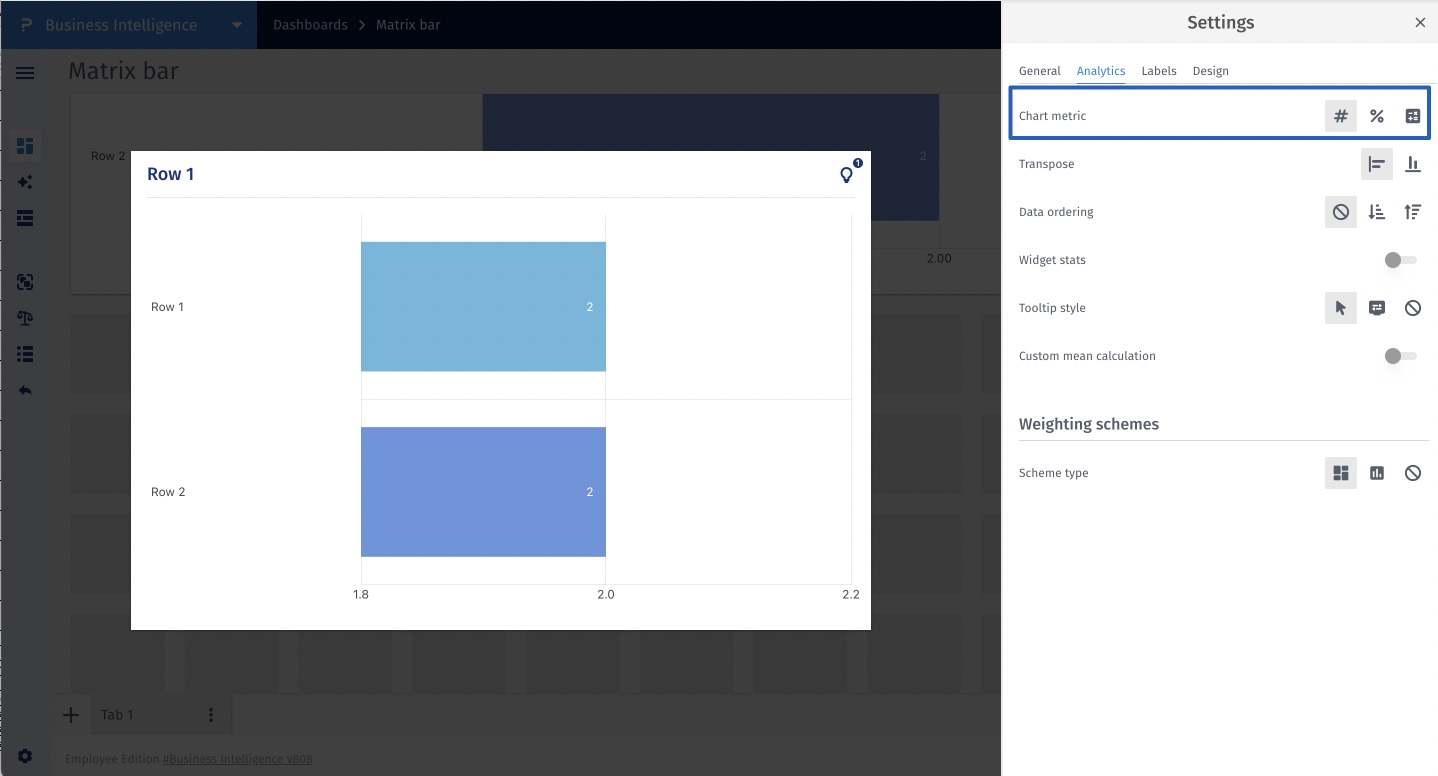
Task: Open the weighting scales tool in sidebar
Action: click(25, 318)
